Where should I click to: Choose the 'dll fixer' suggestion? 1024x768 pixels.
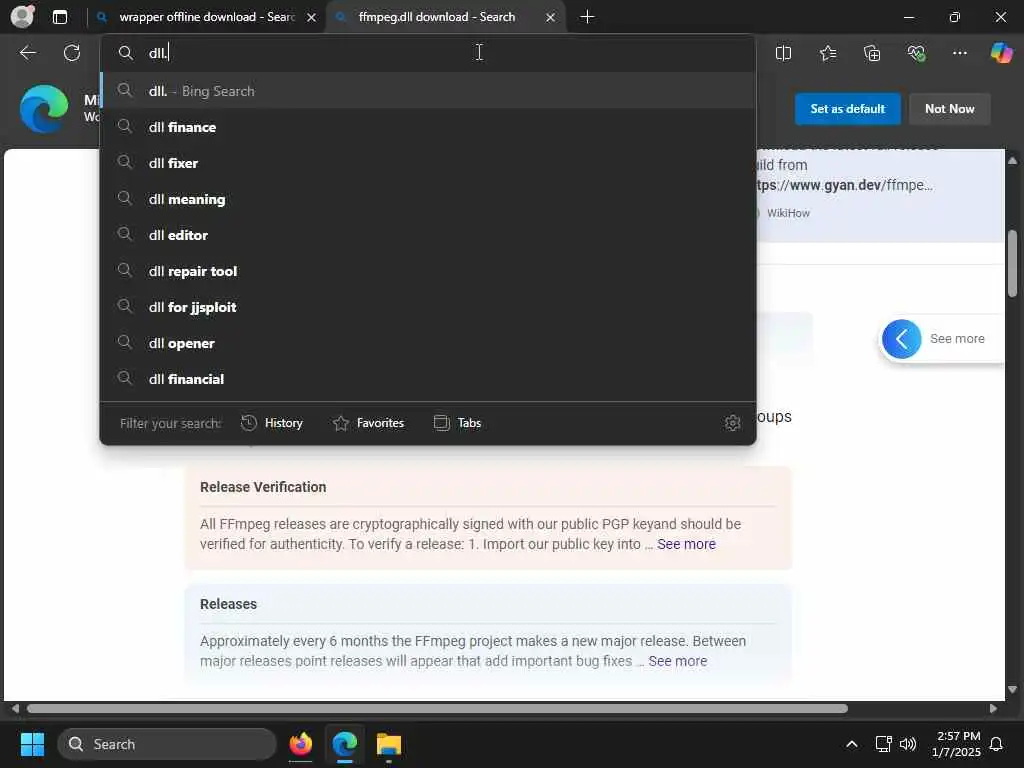pyautogui.click(x=428, y=163)
